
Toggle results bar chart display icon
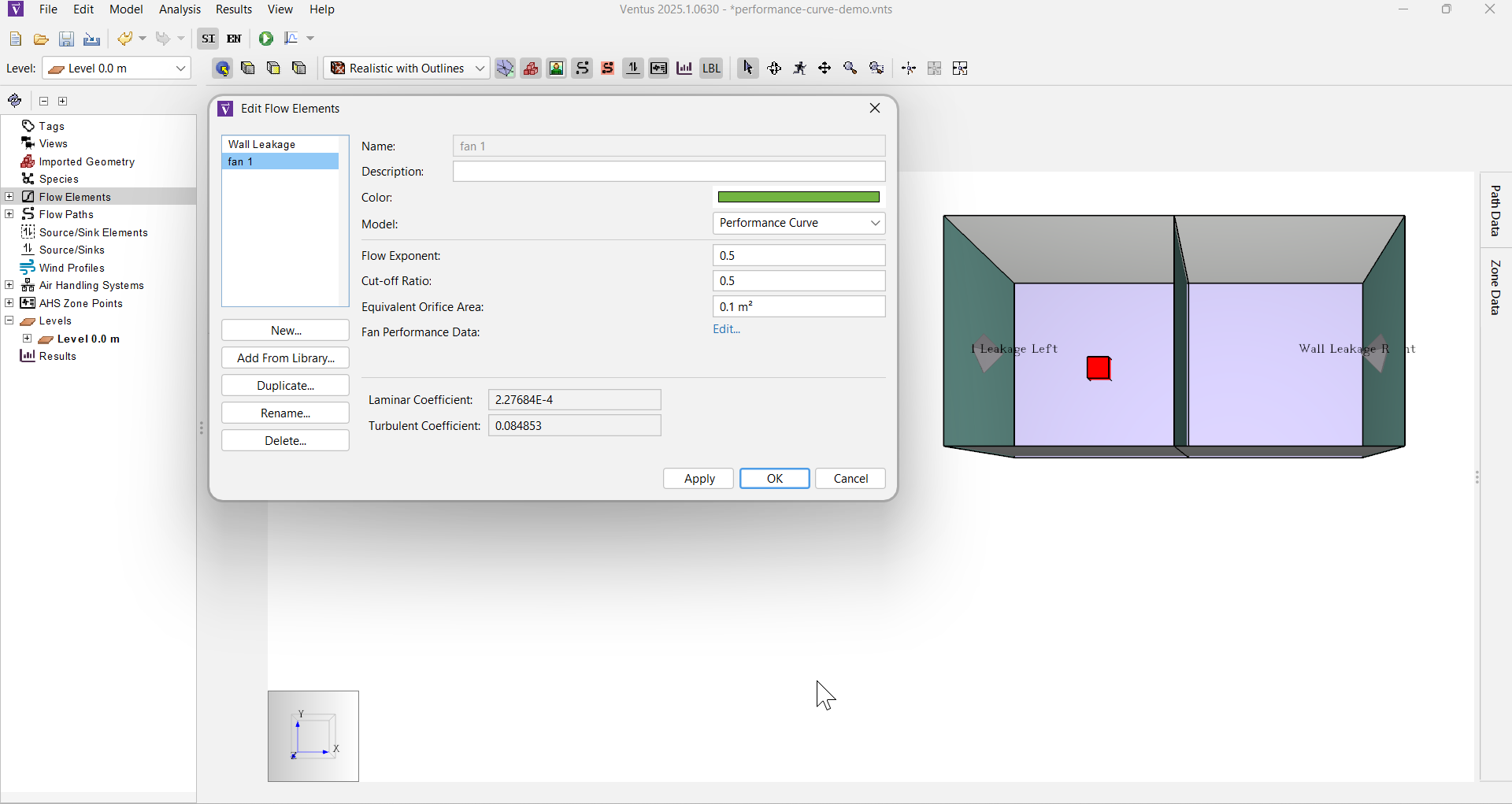point(684,69)
